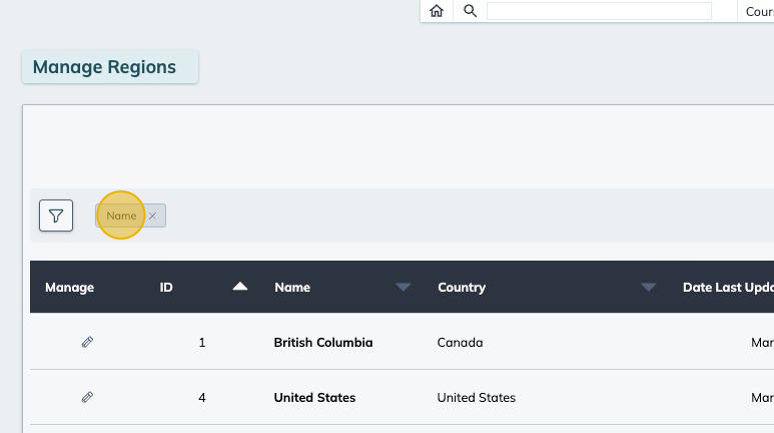Open the United States region name

coord(314,397)
